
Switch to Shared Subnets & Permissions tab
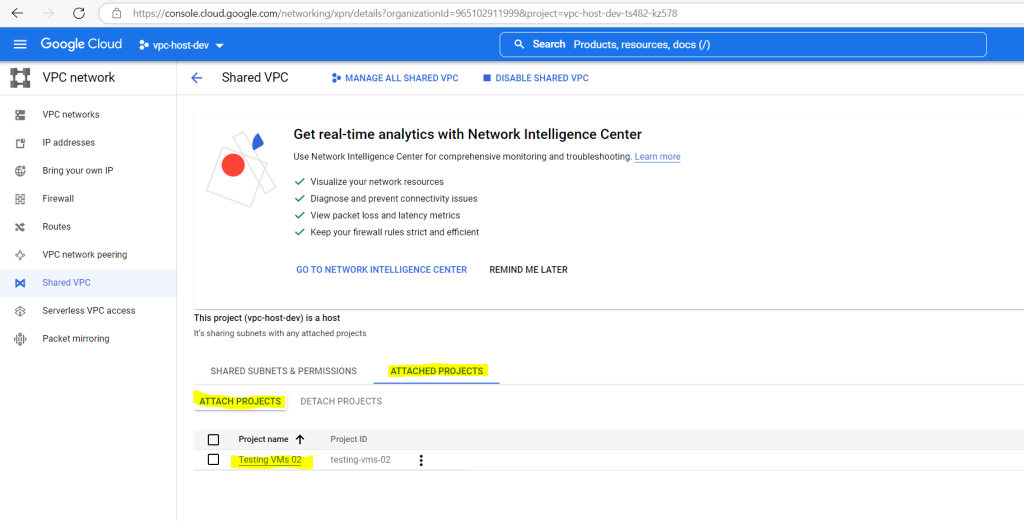[x=283, y=371]
